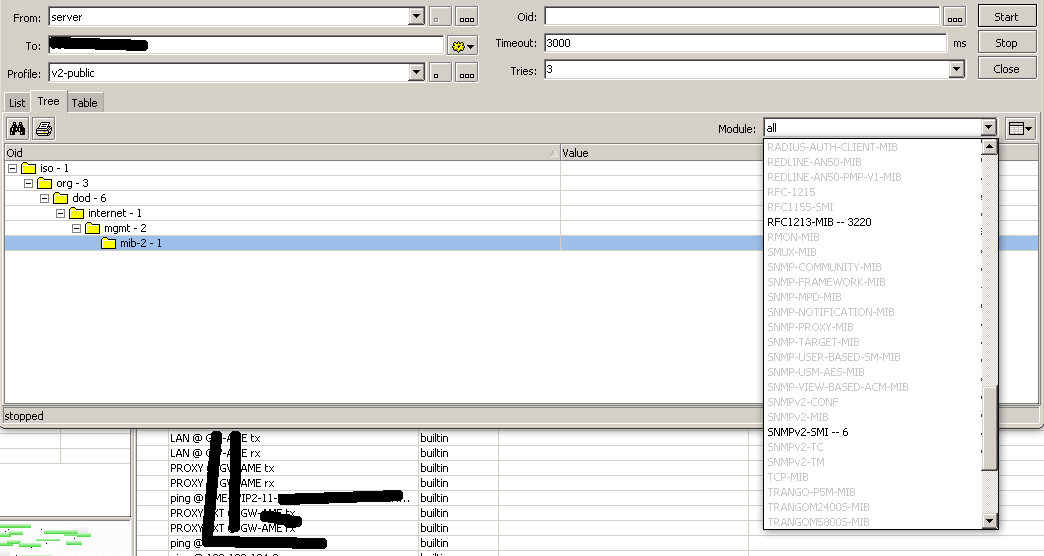The width and height of the screenshot is (1044, 556).
Task: Collapse the mgmt - 2 tree node
Action: pyautogui.click(x=76, y=228)
